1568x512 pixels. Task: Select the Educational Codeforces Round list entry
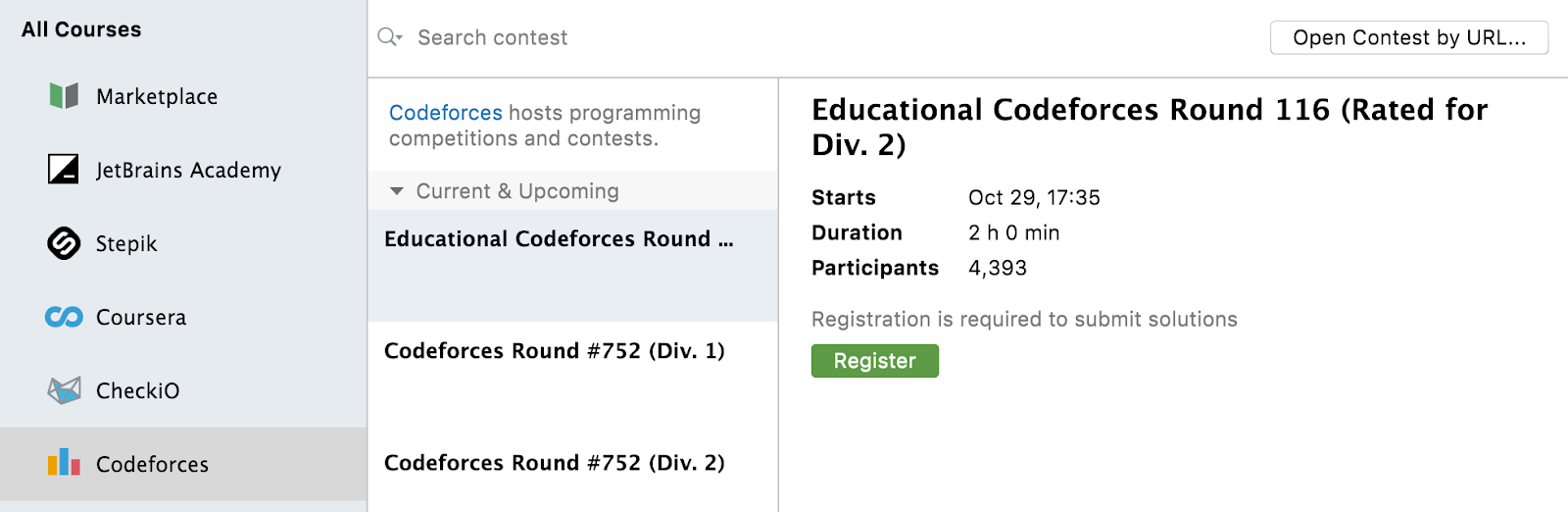coord(559,240)
